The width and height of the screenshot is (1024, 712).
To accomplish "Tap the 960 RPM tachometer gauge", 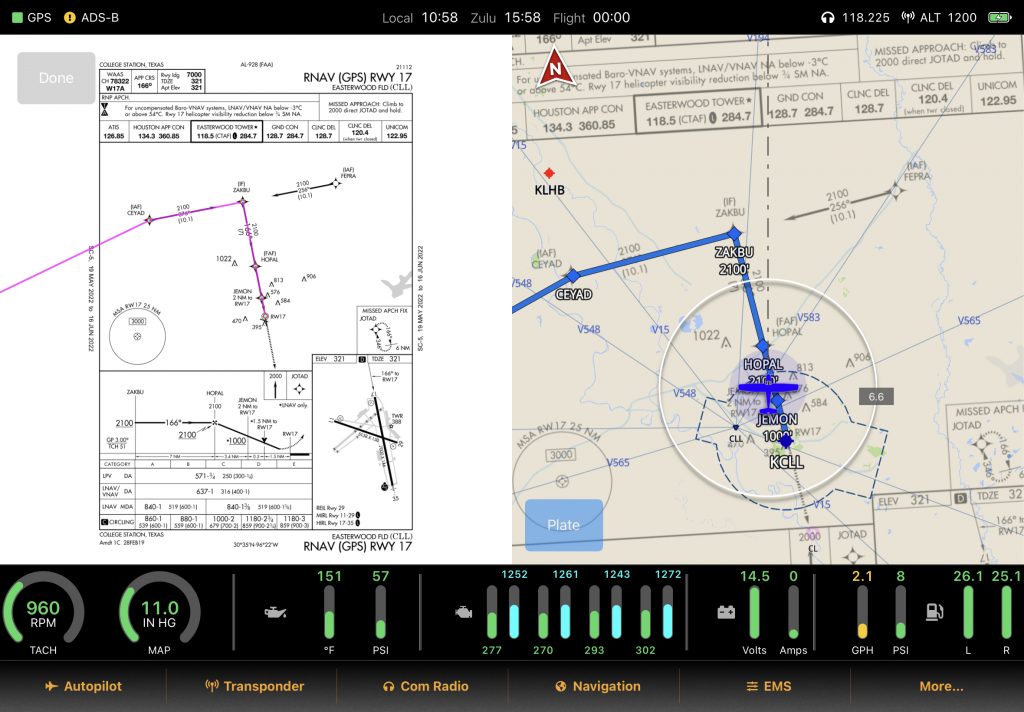I will (43, 613).
